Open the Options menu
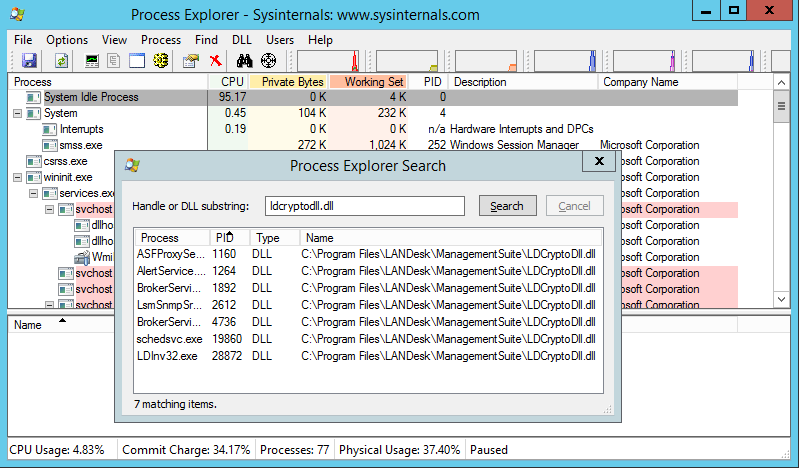The height and width of the screenshot is (468, 799). (x=67, y=40)
